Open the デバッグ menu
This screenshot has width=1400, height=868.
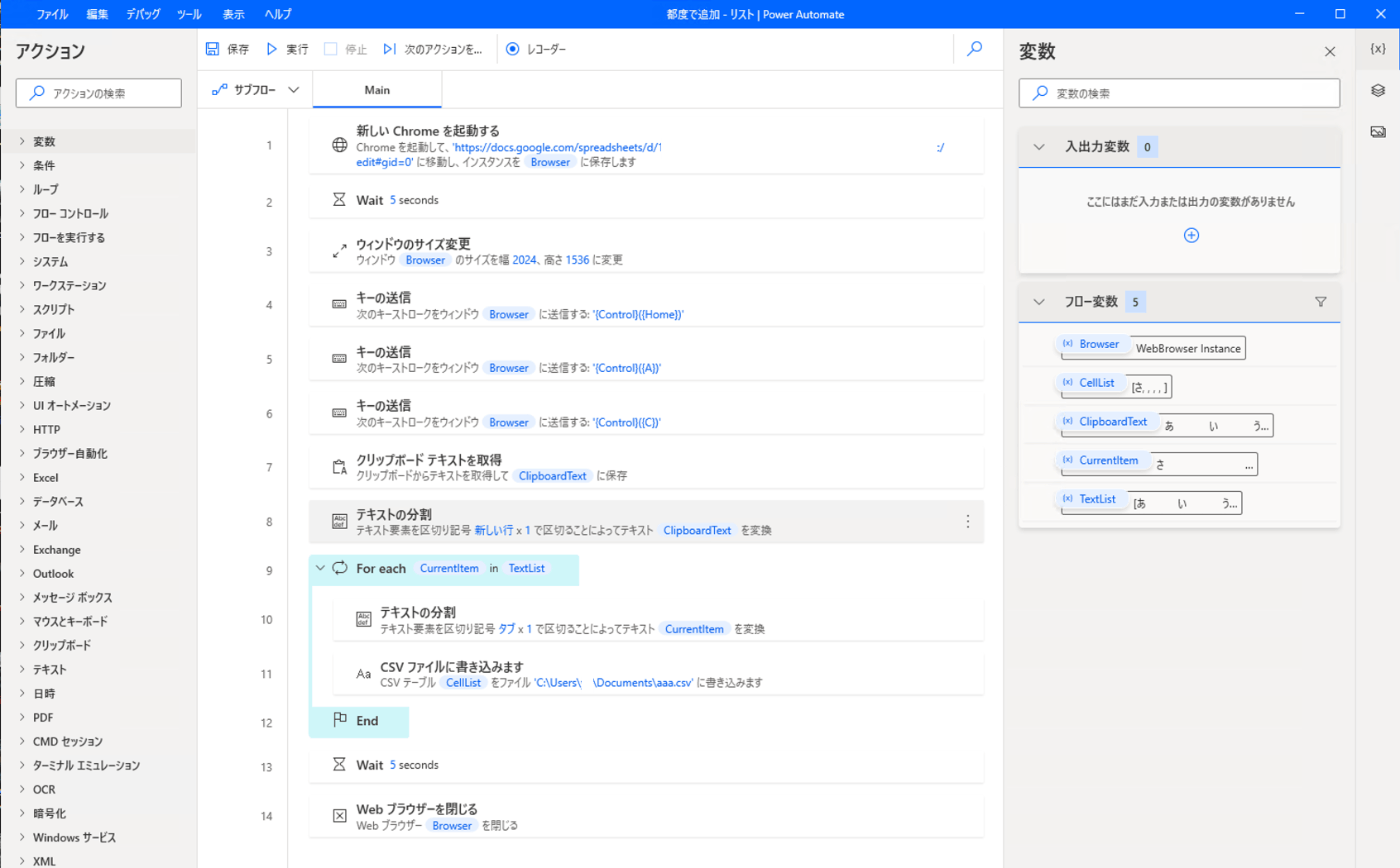(x=143, y=14)
